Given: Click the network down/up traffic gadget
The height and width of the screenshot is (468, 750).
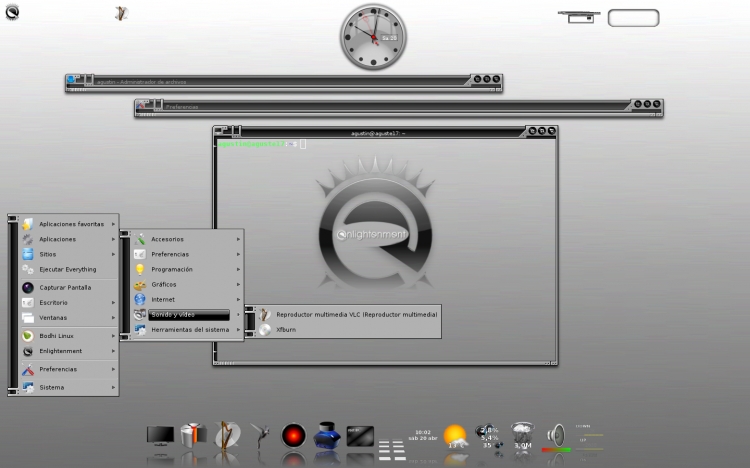Looking at the screenshot, I should [x=589, y=438].
